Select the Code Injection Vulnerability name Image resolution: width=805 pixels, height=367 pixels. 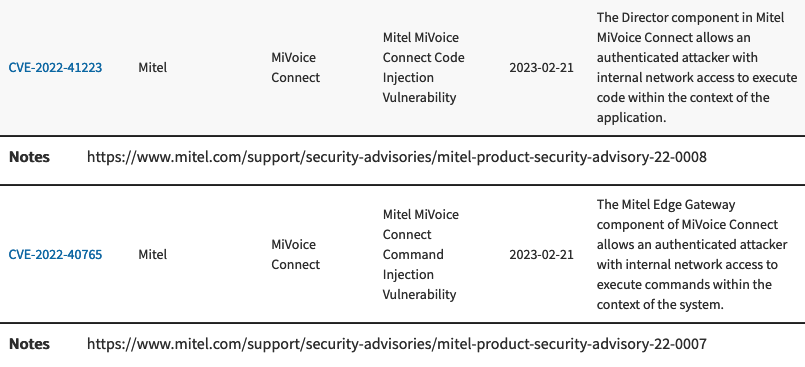[424, 67]
